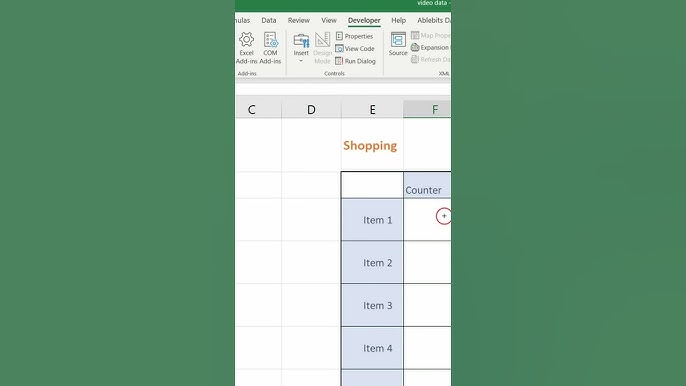This screenshot has height=386, width=686.
Task: Open COM Add-ins dialog
Action: pos(270,48)
